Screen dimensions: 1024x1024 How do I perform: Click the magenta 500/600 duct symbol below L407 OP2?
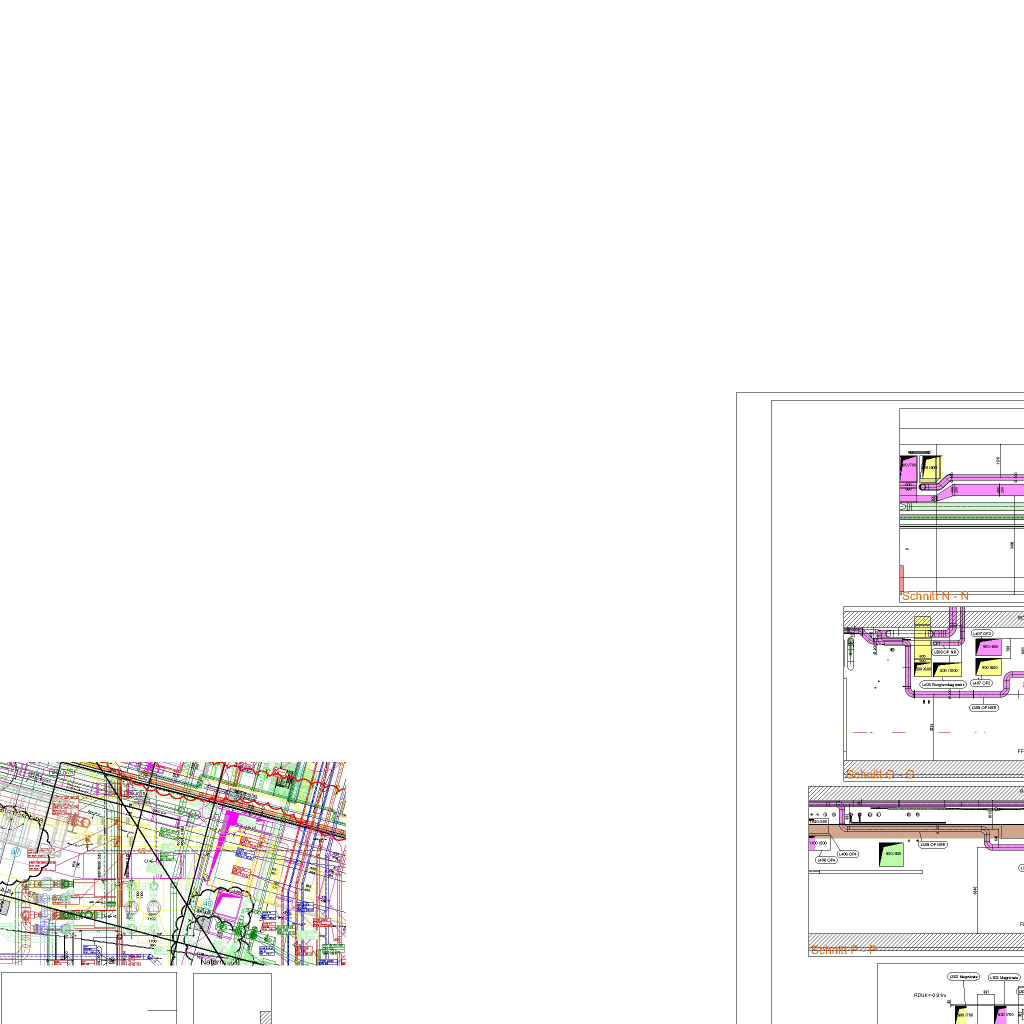pos(988,647)
